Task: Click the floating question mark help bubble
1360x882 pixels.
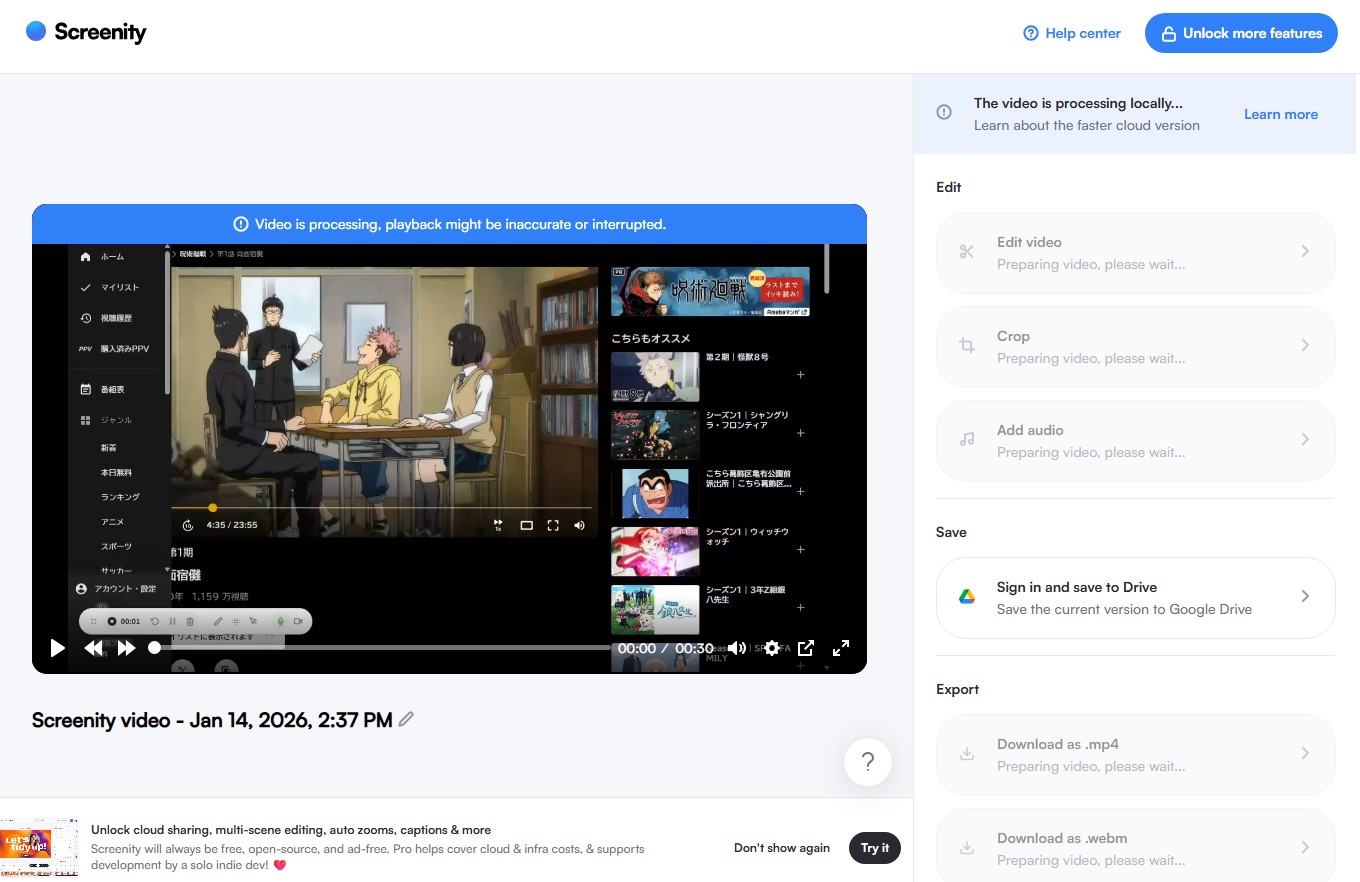Action: tap(868, 762)
